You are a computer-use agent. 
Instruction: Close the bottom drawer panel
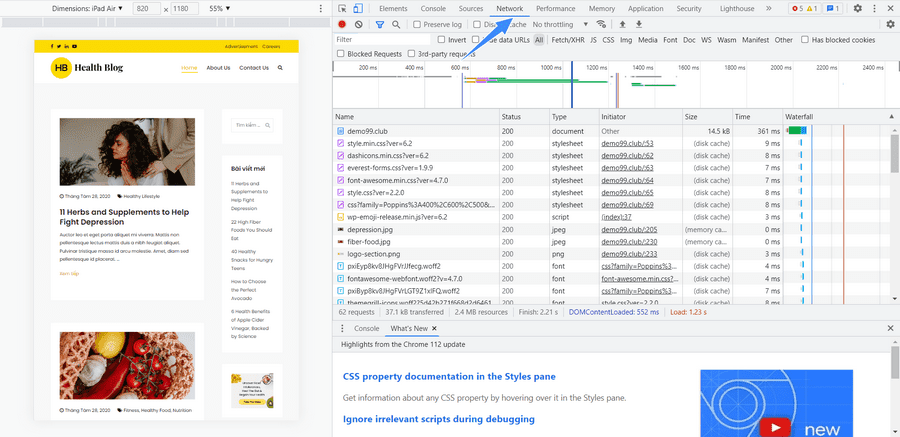click(x=890, y=328)
